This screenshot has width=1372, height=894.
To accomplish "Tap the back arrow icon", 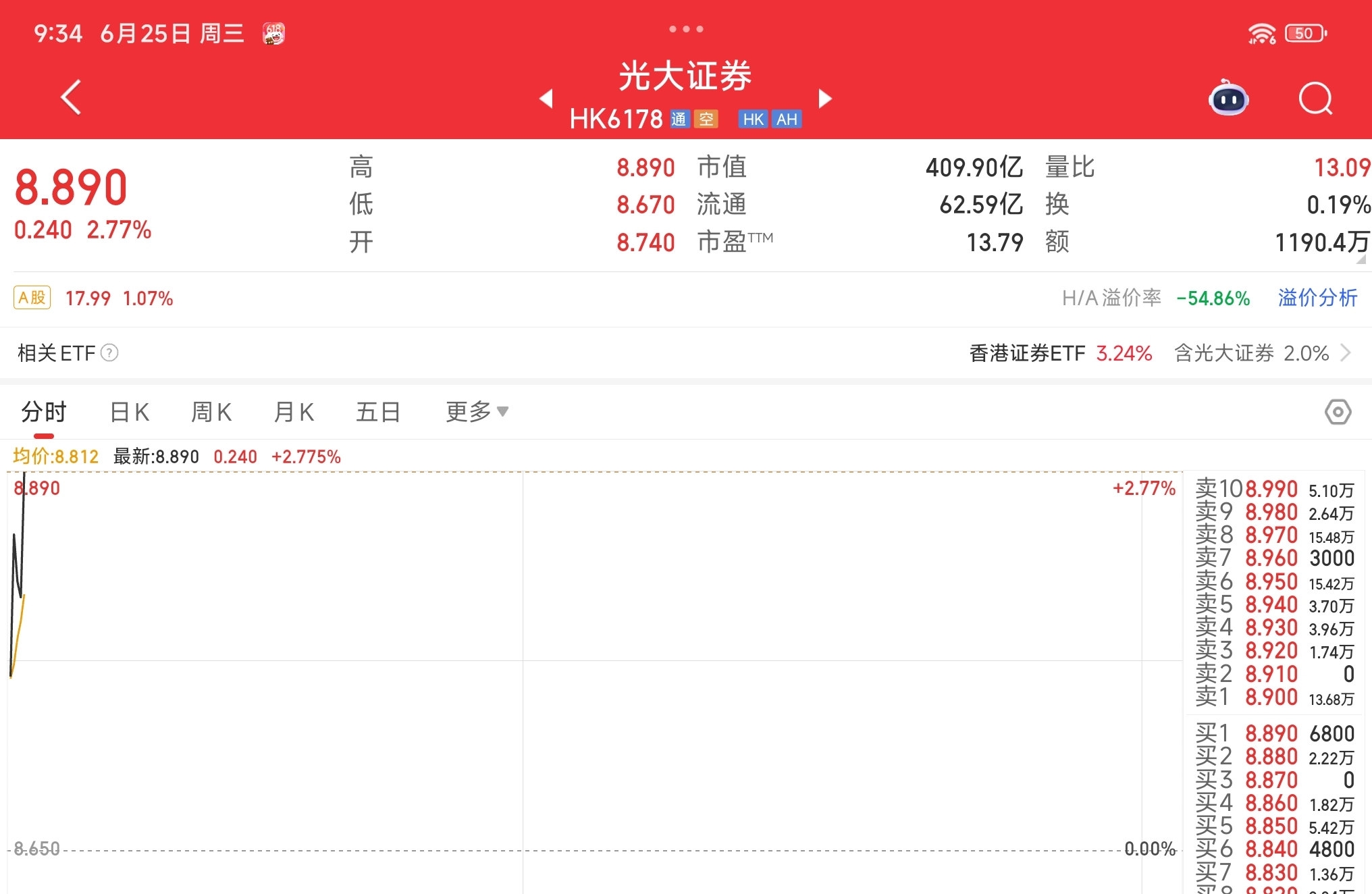I will (x=71, y=98).
